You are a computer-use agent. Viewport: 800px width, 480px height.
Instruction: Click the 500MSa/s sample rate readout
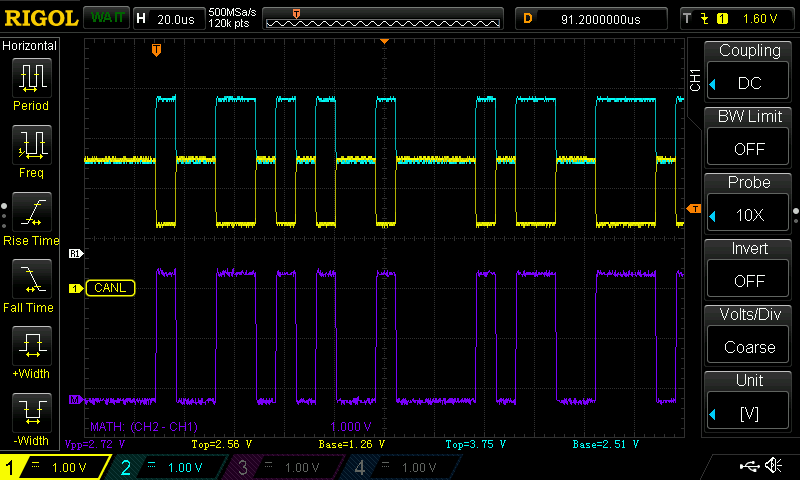coord(232,13)
